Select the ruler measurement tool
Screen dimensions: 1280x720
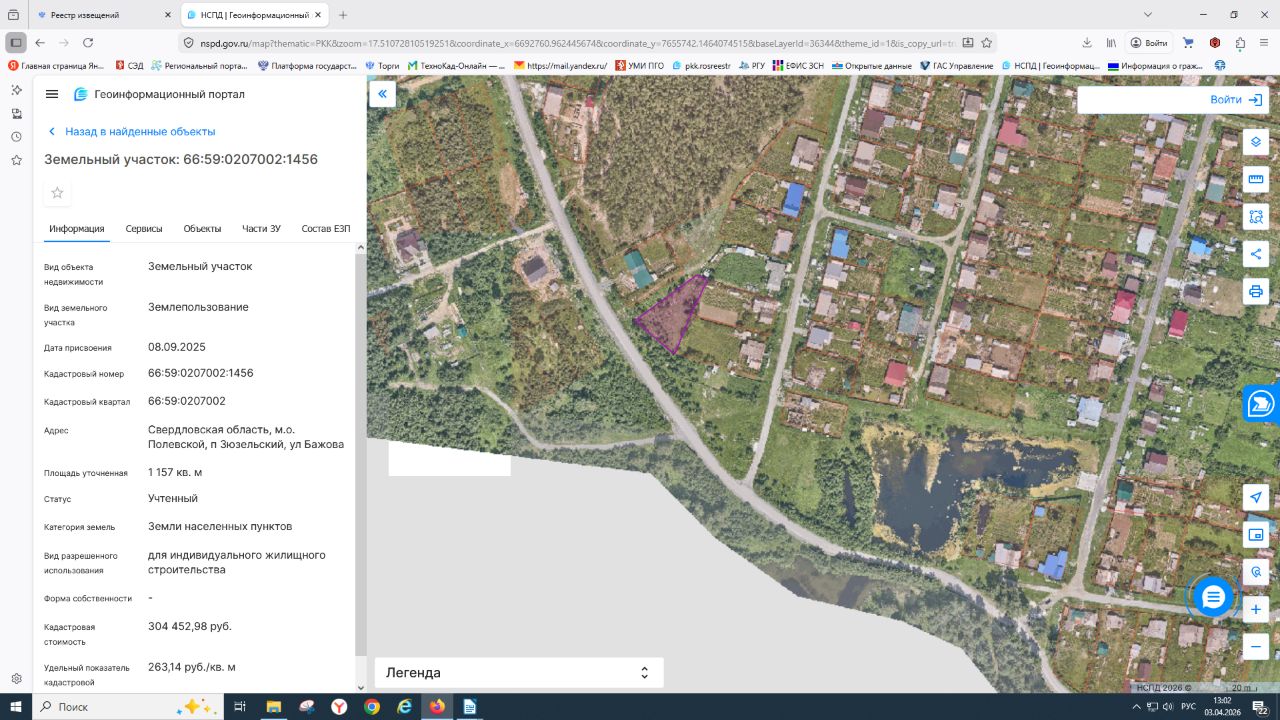click(1256, 179)
